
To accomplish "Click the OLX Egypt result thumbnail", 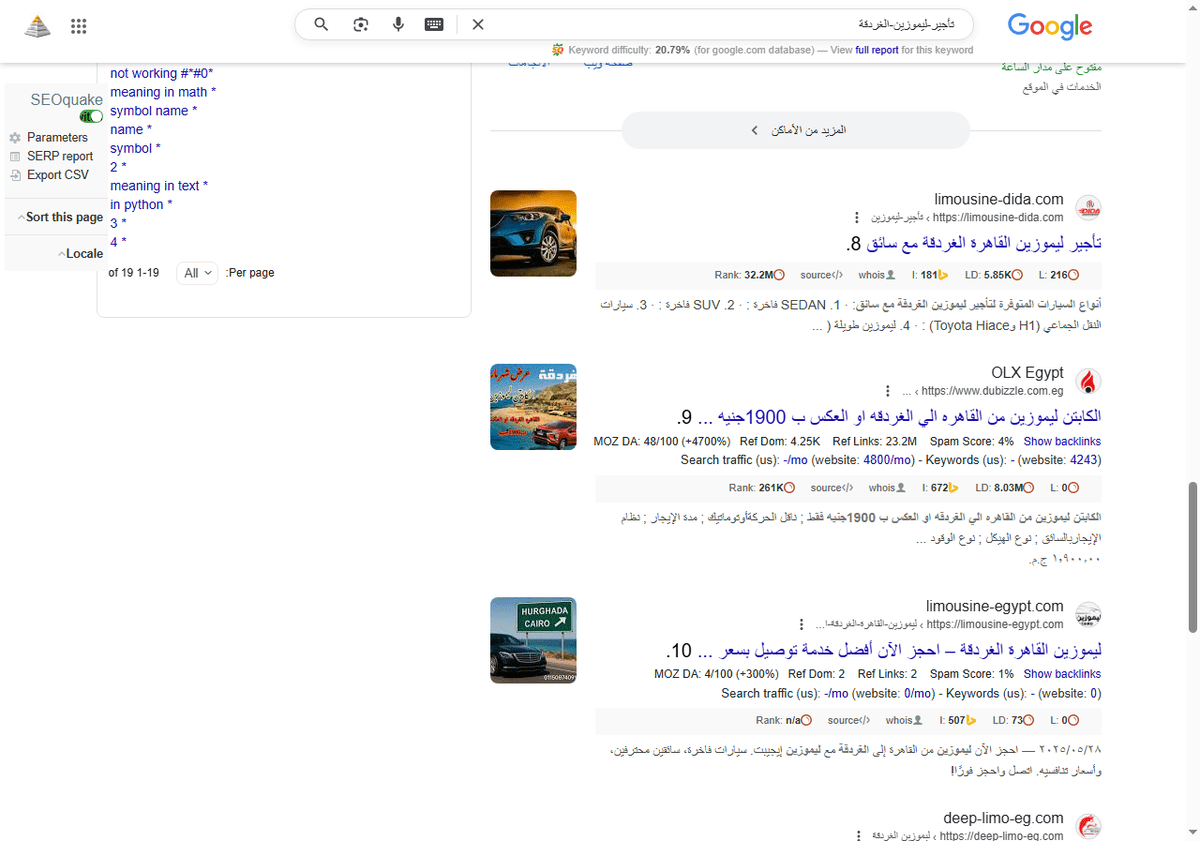I will pyautogui.click(x=533, y=407).
